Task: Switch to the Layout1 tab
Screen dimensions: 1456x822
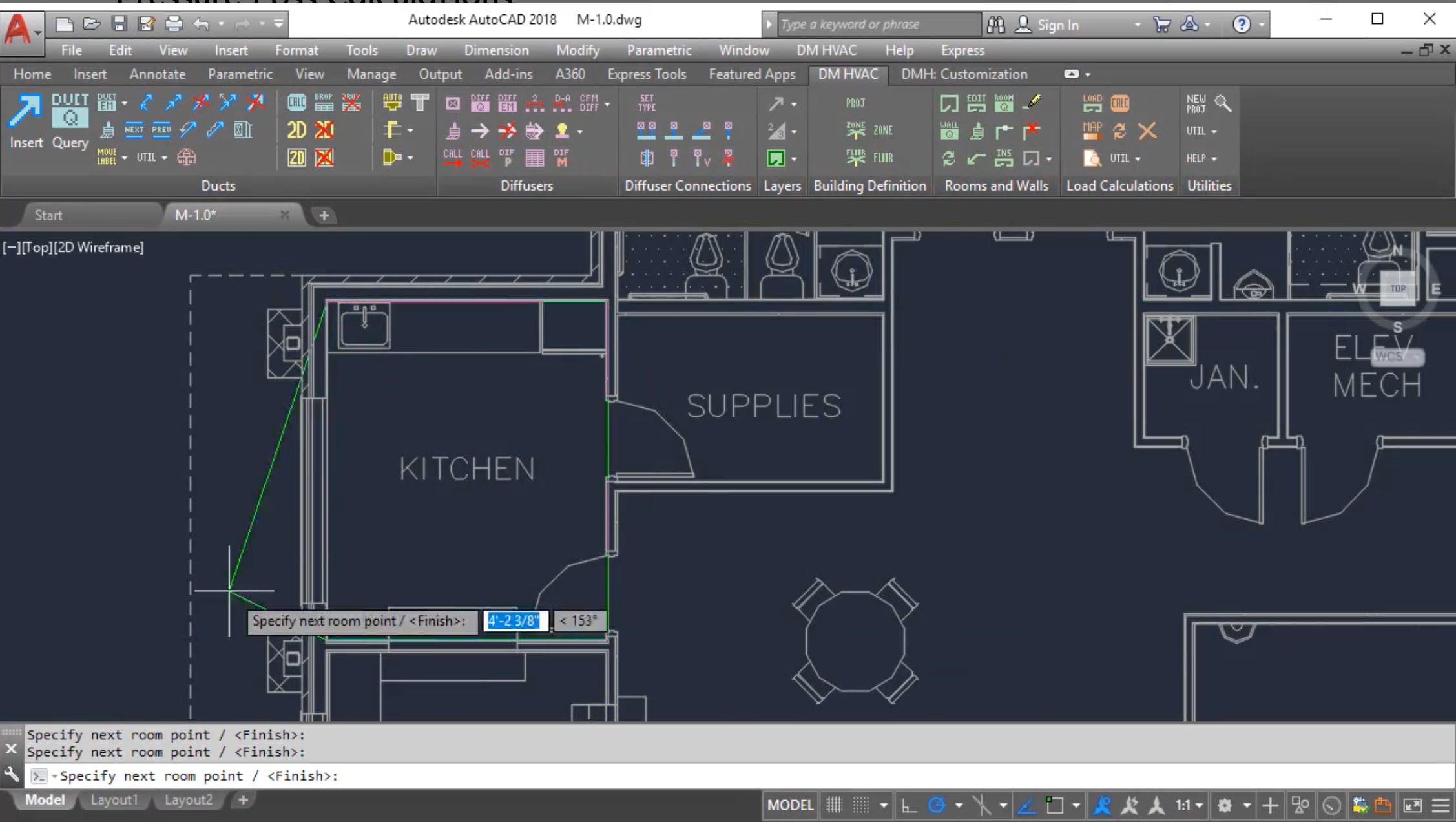Action: (114, 799)
